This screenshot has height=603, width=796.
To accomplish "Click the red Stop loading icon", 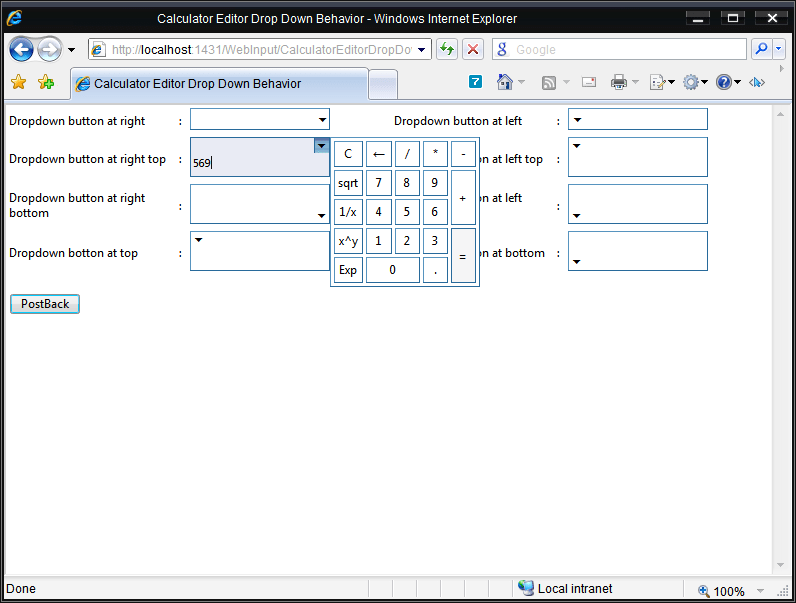I will tap(473, 49).
